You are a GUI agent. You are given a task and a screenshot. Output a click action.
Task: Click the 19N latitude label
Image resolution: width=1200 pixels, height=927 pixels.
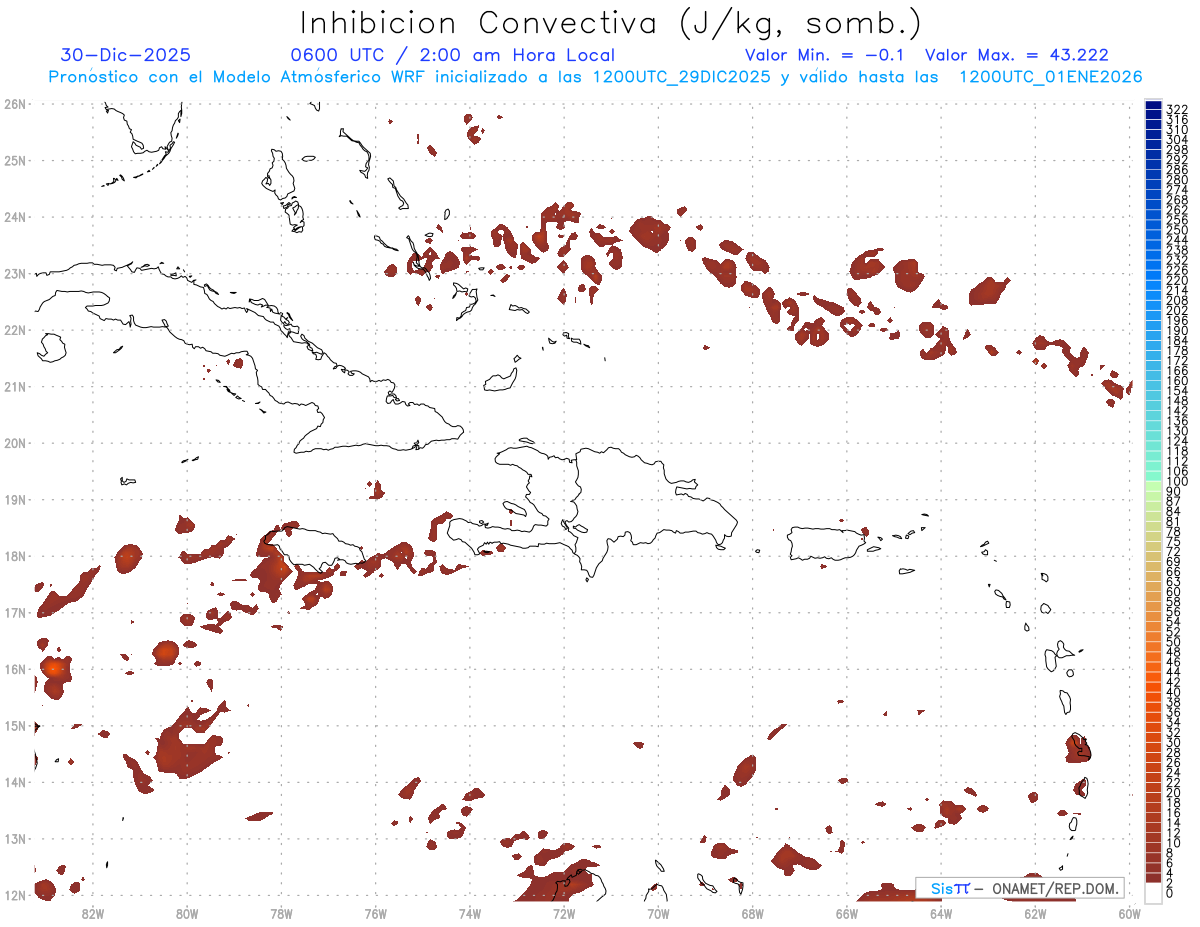click(15, 499)
